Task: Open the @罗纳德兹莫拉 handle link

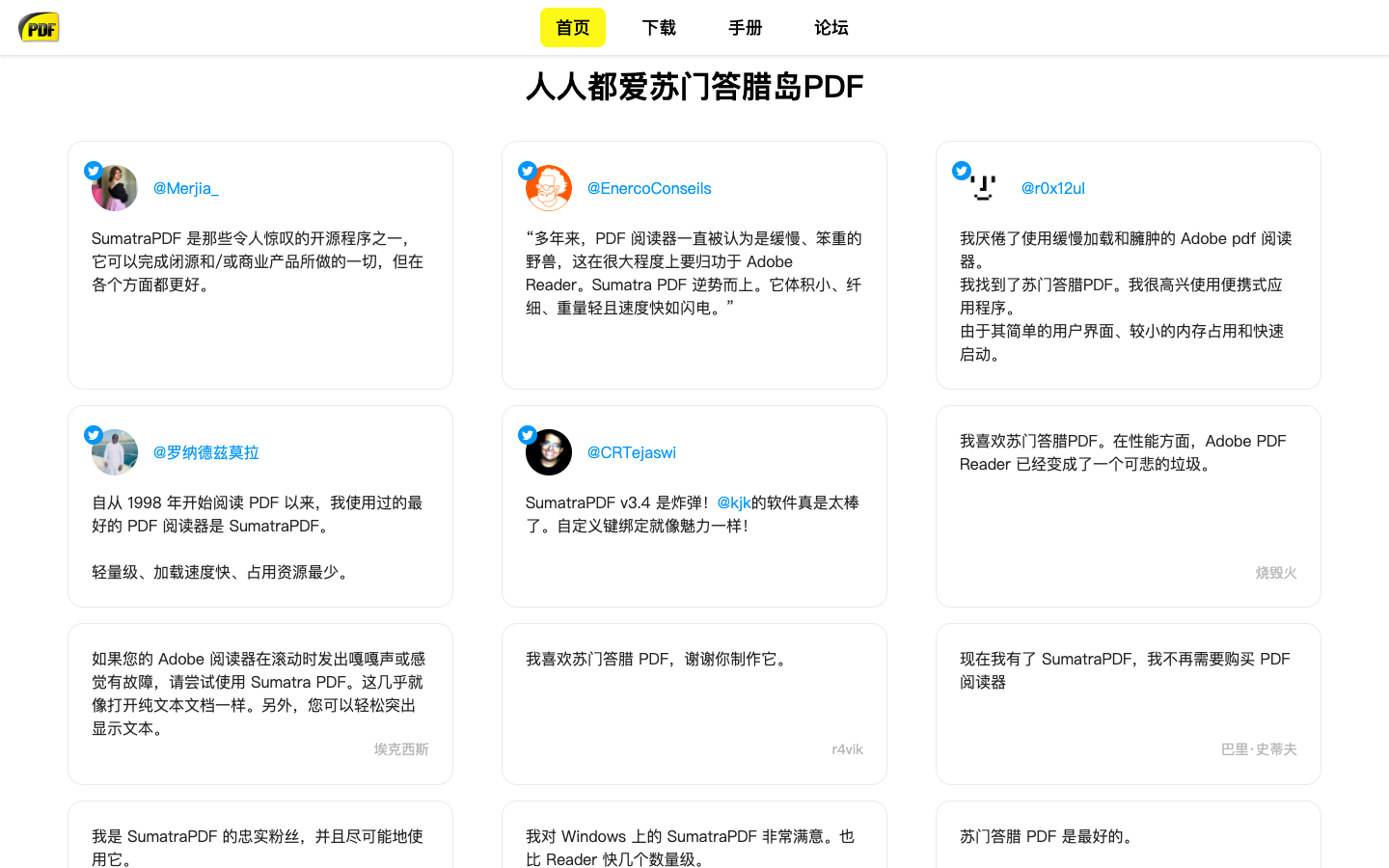Action: 205,452
